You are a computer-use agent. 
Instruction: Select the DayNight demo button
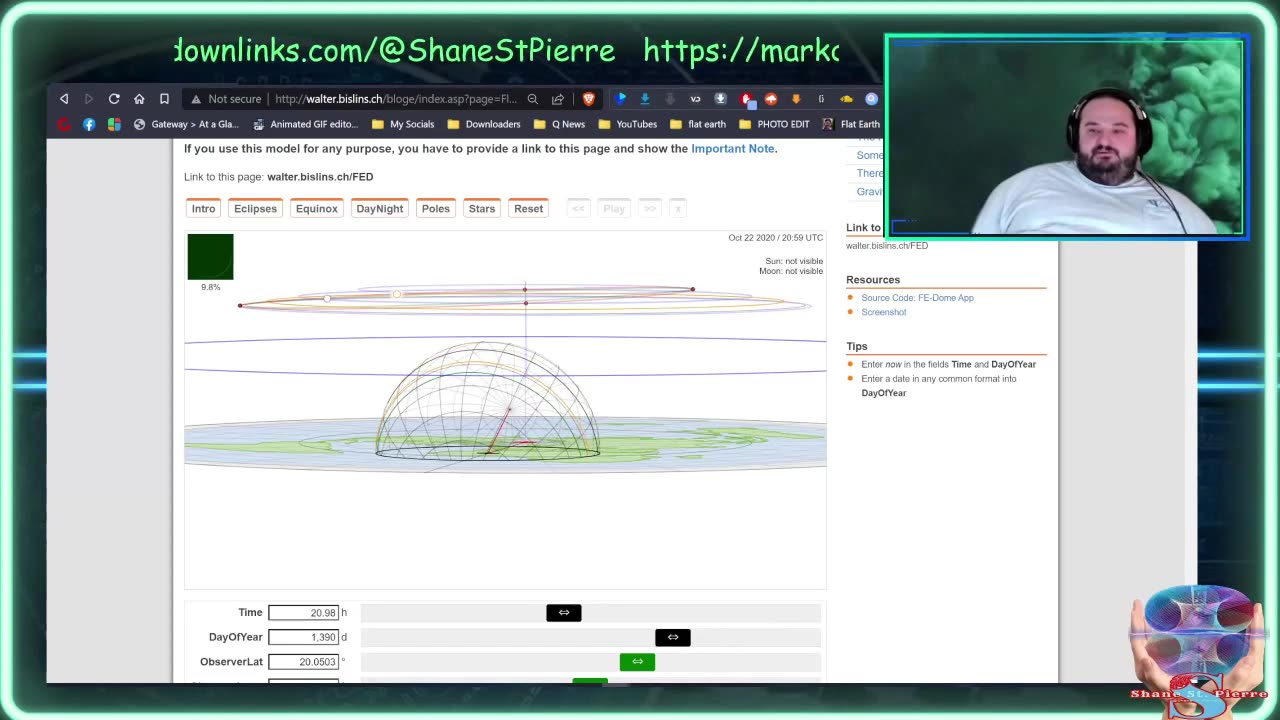[380, 209]
